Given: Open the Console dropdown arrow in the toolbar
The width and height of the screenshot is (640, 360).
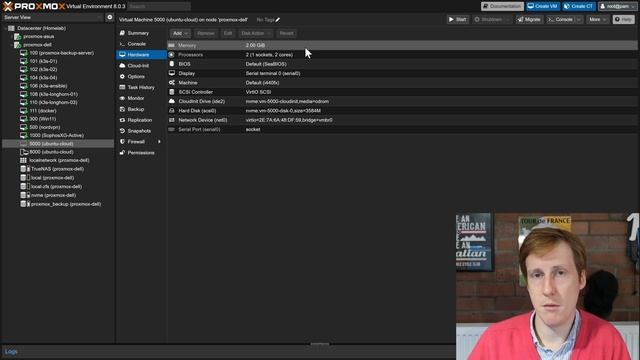Looking at the screenshot, I should [x=579, y=20].
